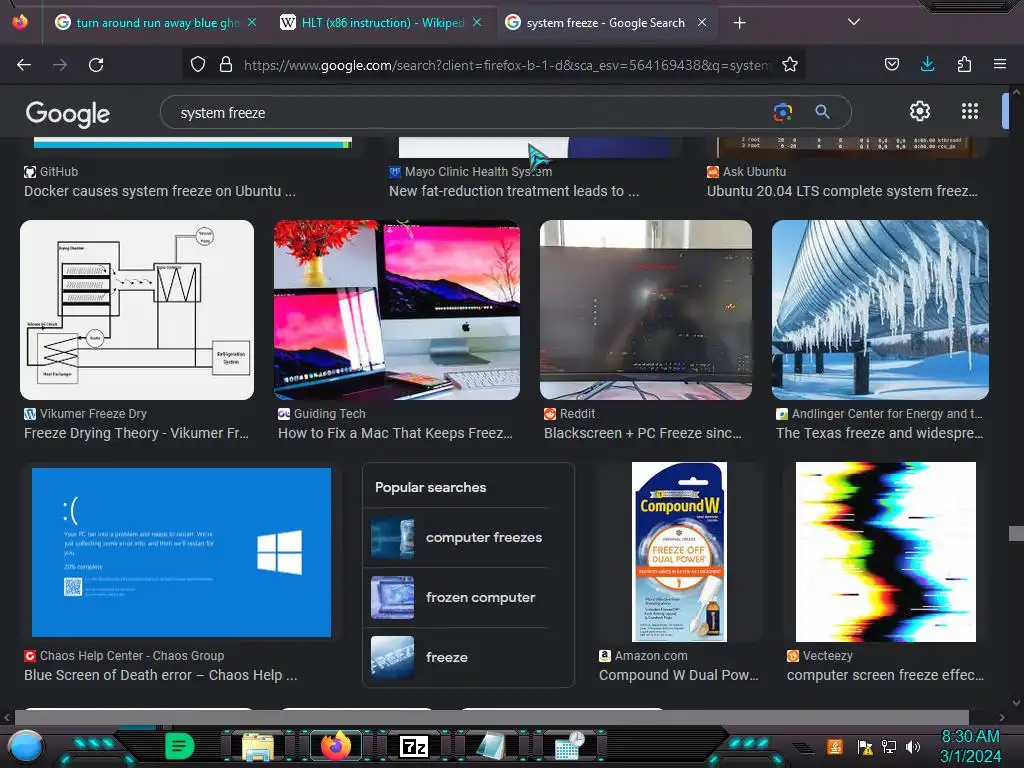Open Firefox application hamburger menu

point(1000,64)
